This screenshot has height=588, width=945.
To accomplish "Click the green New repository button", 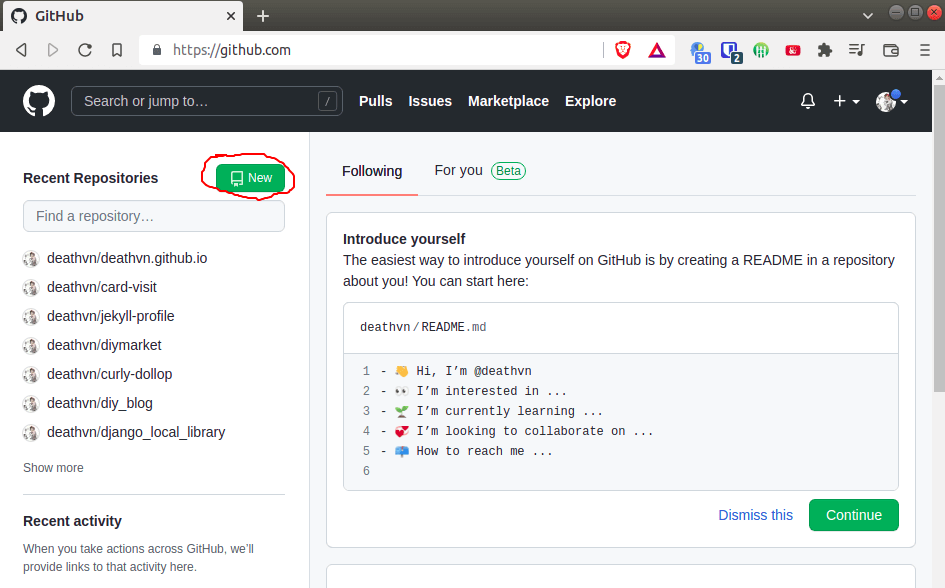I will tap(250, 178).
